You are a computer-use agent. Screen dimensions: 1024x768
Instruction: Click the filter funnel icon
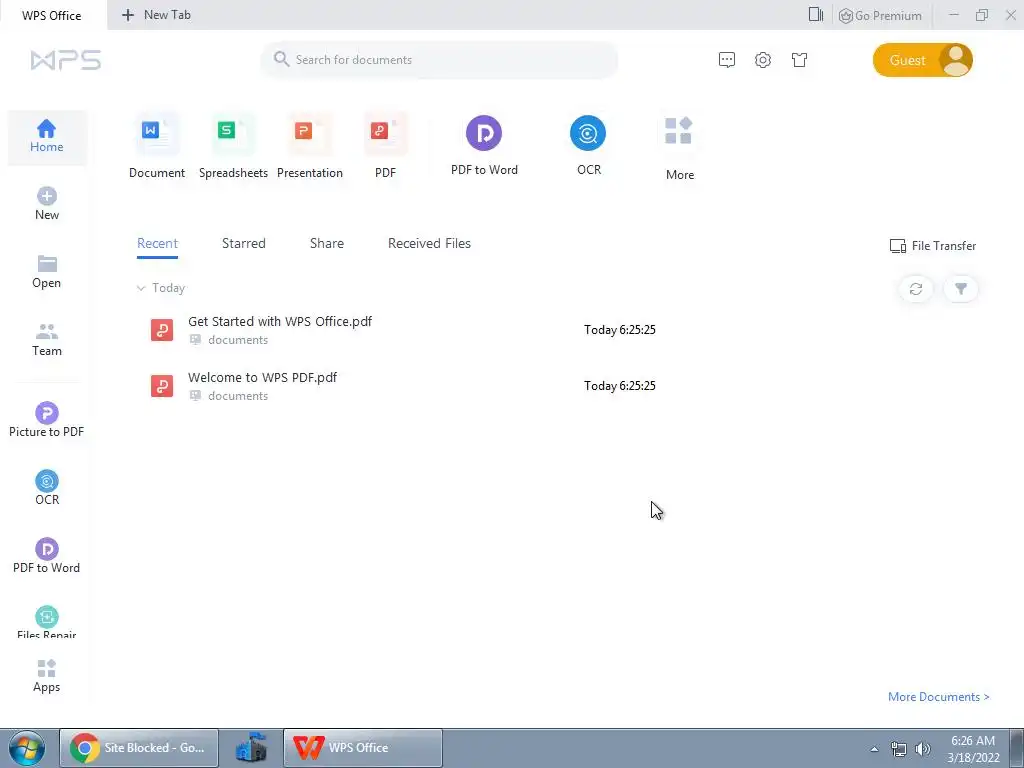click(x=961, y=289)
